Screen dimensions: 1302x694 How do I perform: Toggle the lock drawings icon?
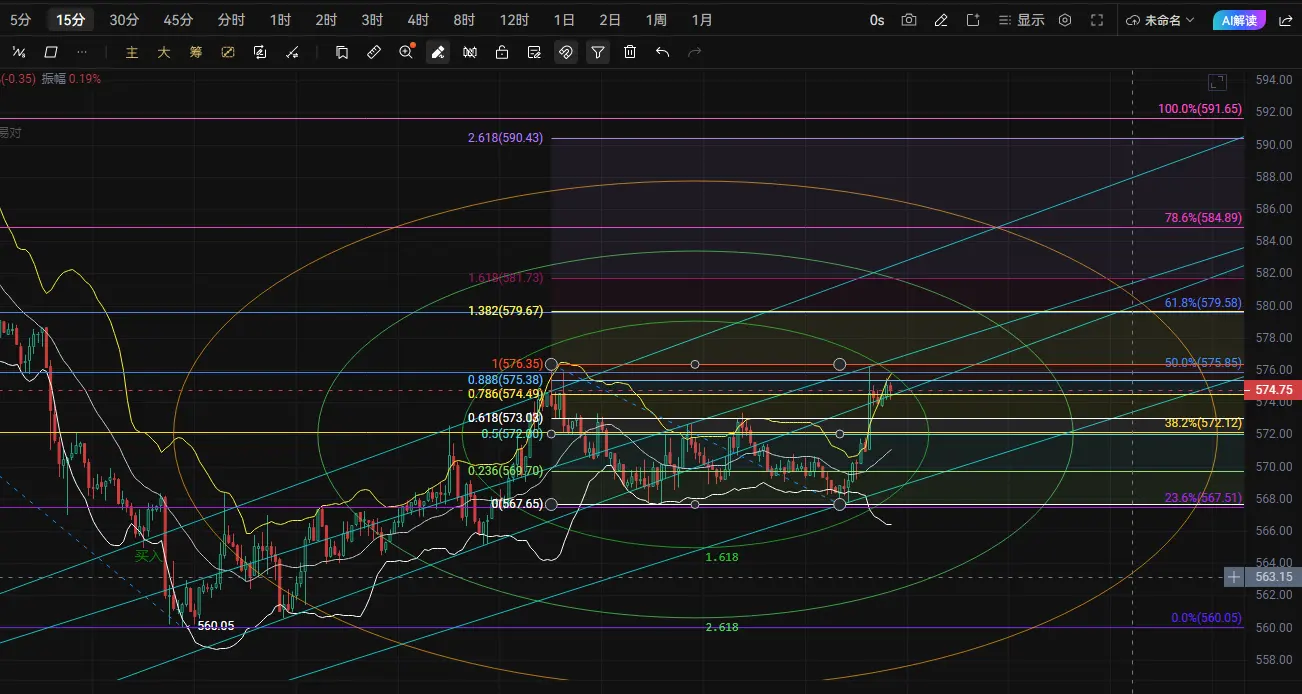pos(502,52)
